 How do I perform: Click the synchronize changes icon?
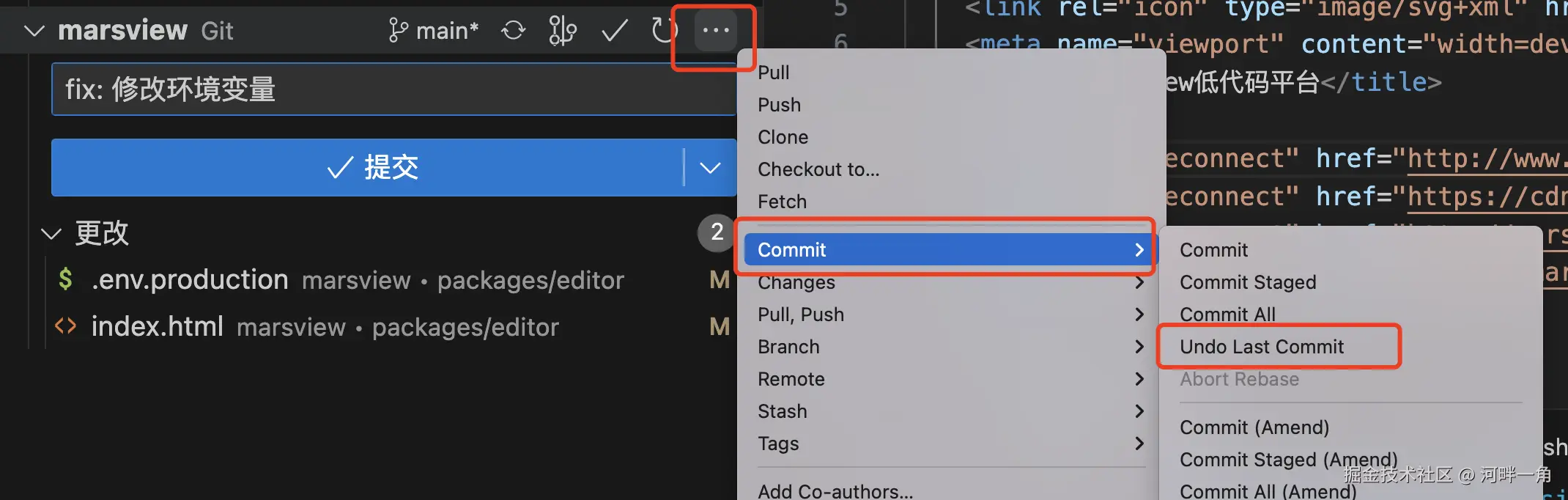(513, 30)
